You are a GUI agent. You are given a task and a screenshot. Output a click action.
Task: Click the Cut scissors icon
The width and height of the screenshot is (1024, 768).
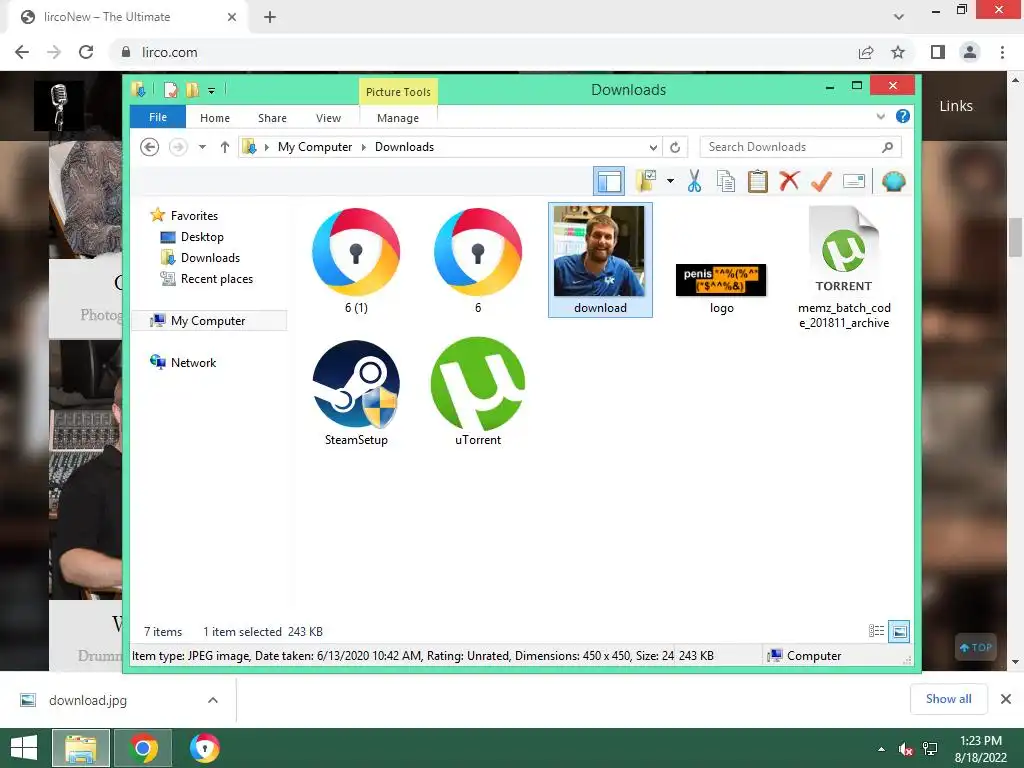[694, 182]
